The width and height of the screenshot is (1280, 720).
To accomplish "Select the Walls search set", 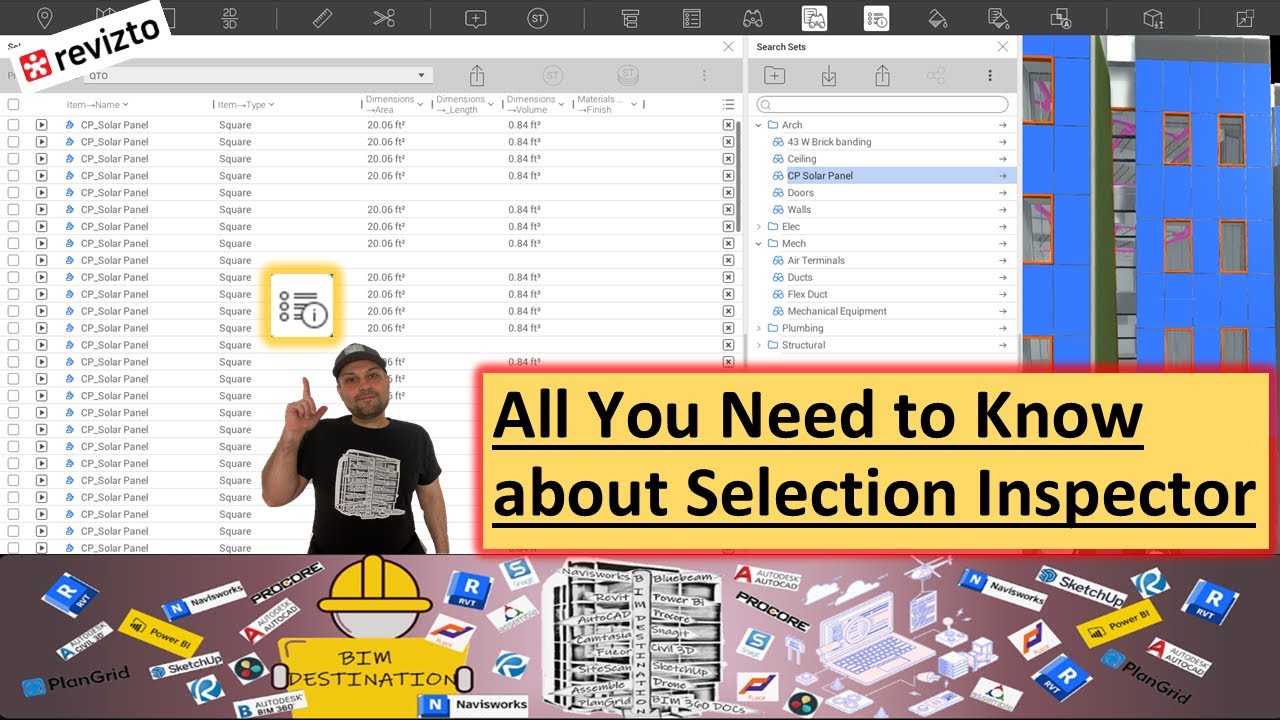I will click(799, 210).
